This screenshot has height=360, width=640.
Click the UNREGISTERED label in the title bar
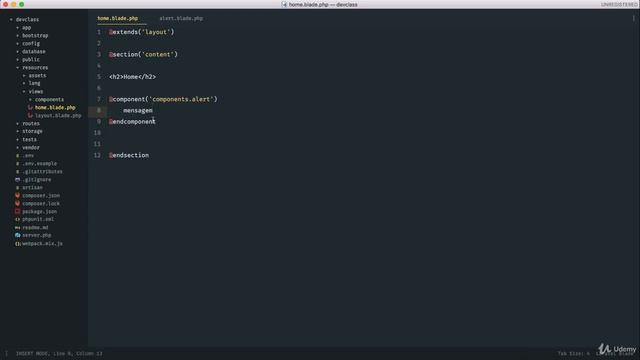tap(619, 4)
